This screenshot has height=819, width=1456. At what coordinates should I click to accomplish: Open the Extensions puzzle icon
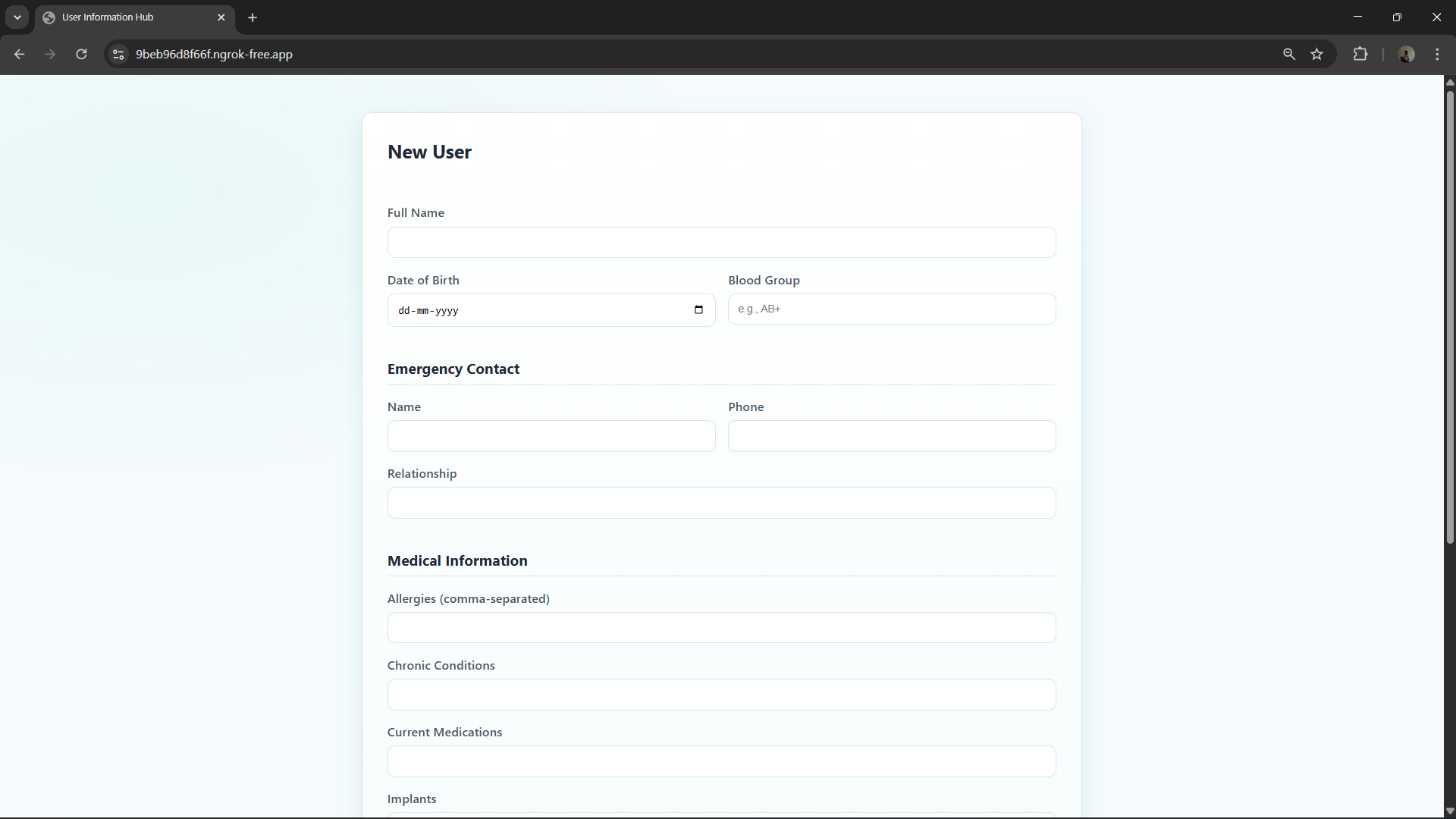point(1360,54)
